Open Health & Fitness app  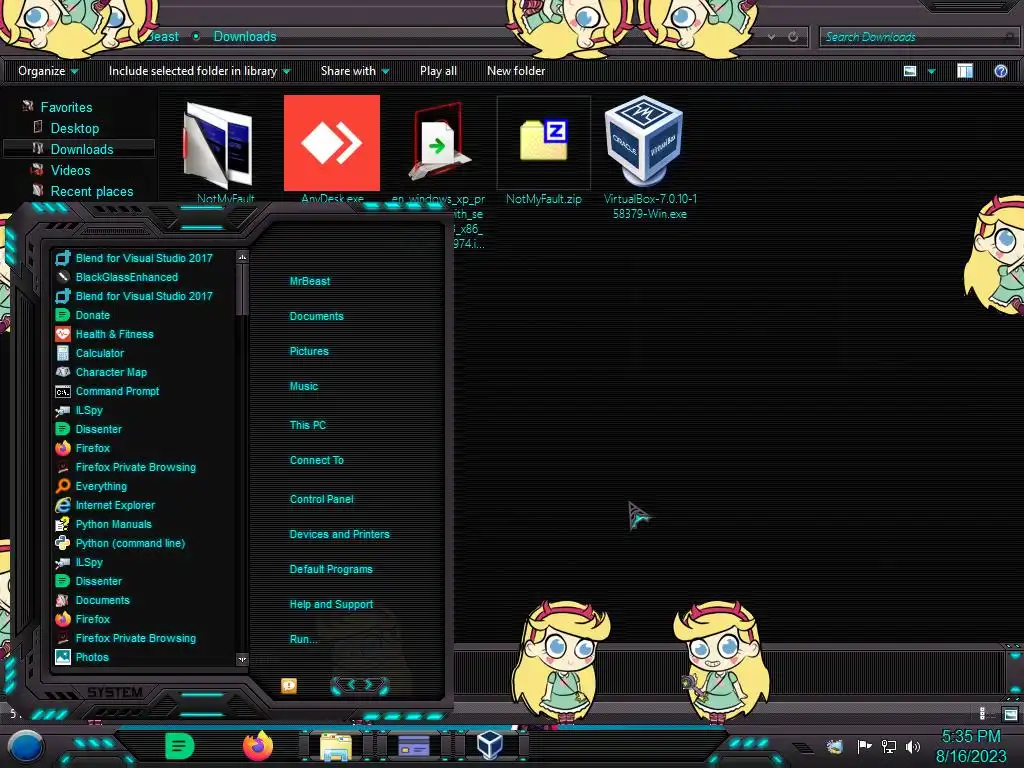coord(114,334)
